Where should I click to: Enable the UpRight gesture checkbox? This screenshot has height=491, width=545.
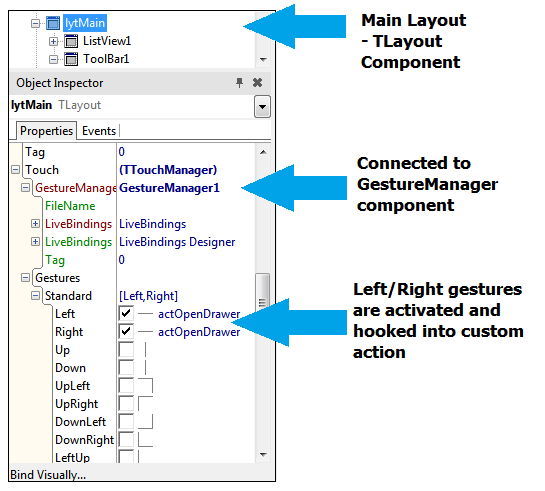(126, 404)
